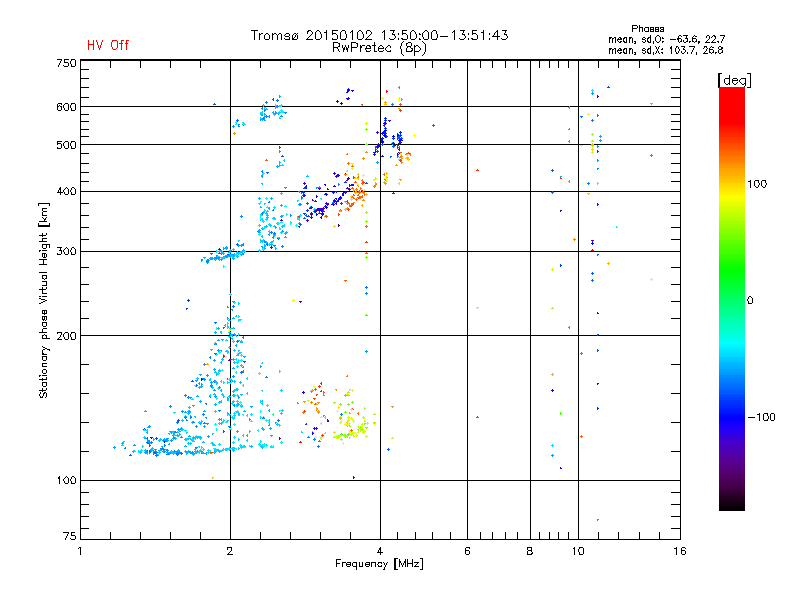Click the x-axis label '4'
This screenshot has height=600, width=800.
380,551
